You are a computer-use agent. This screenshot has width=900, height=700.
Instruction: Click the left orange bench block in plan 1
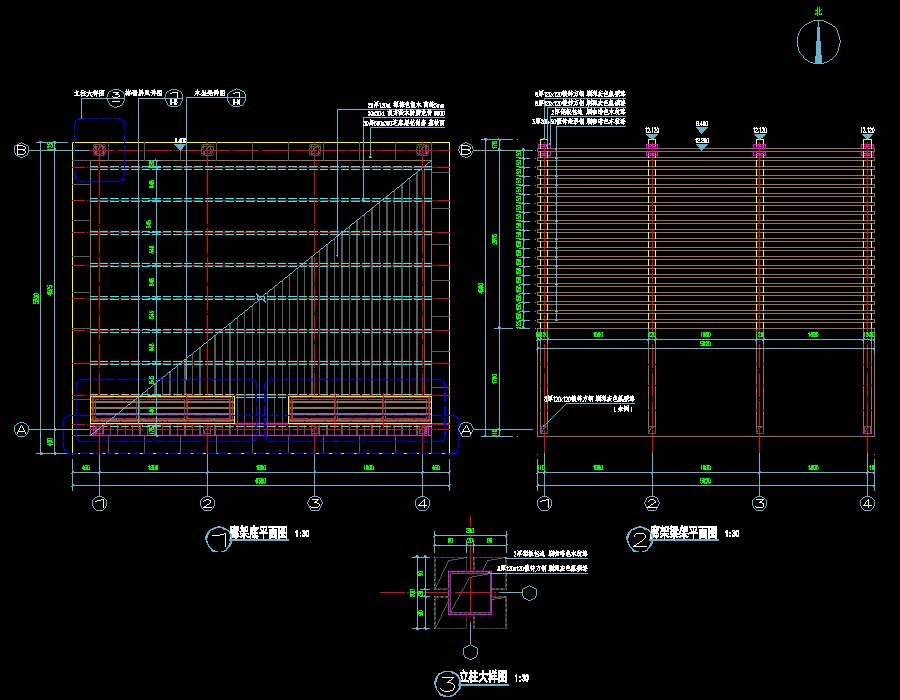point(163,408)
